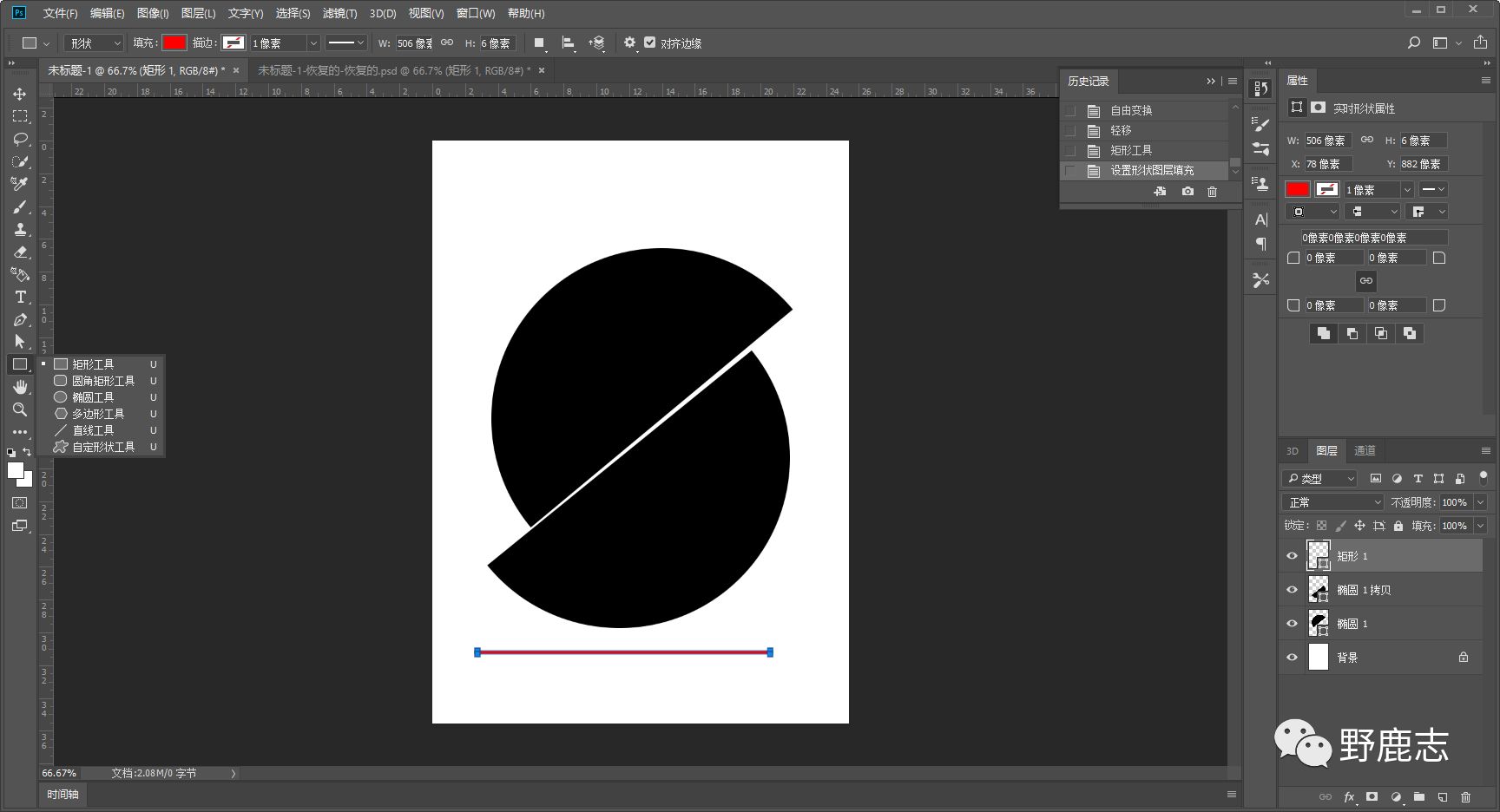Hide the 矩形 1 layer

coord(1292,556)
